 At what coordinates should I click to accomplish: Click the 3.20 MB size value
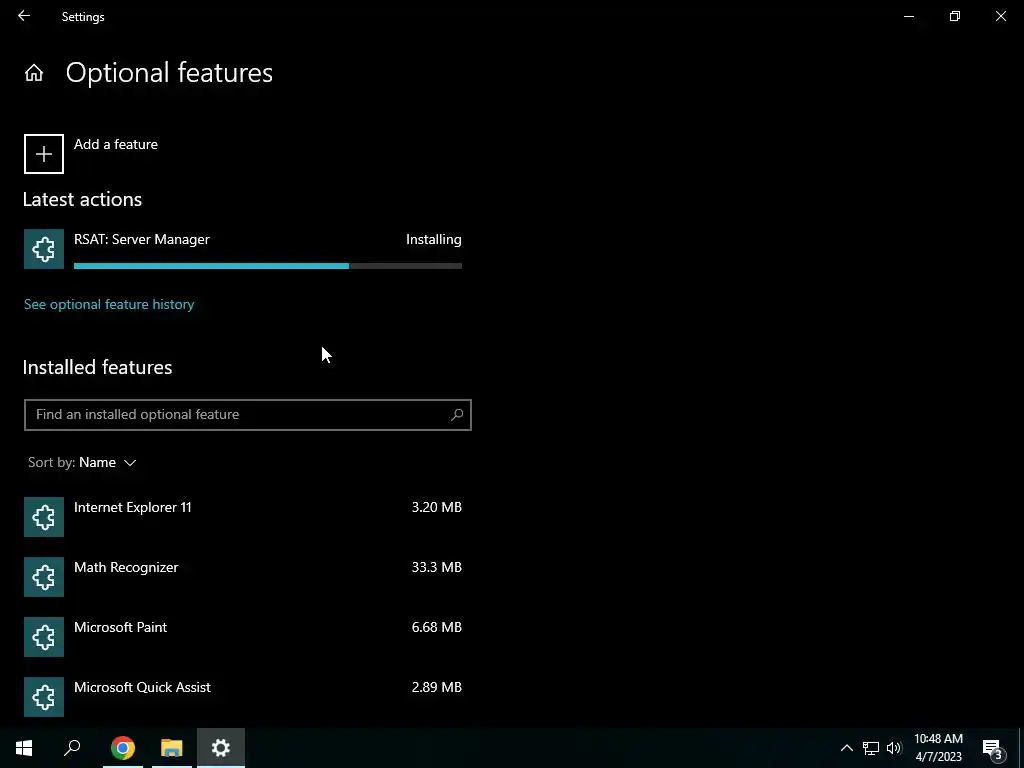(436, 507)
